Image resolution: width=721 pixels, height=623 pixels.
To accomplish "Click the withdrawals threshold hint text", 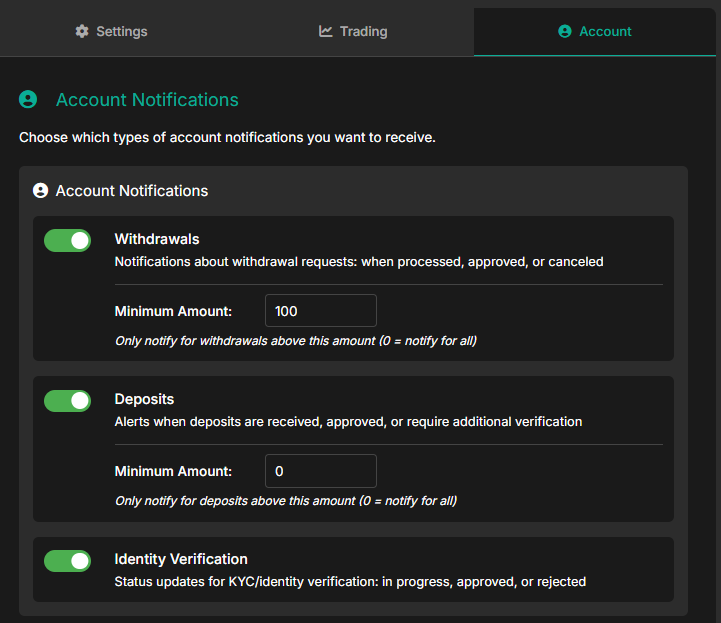I will click(295, 341).
